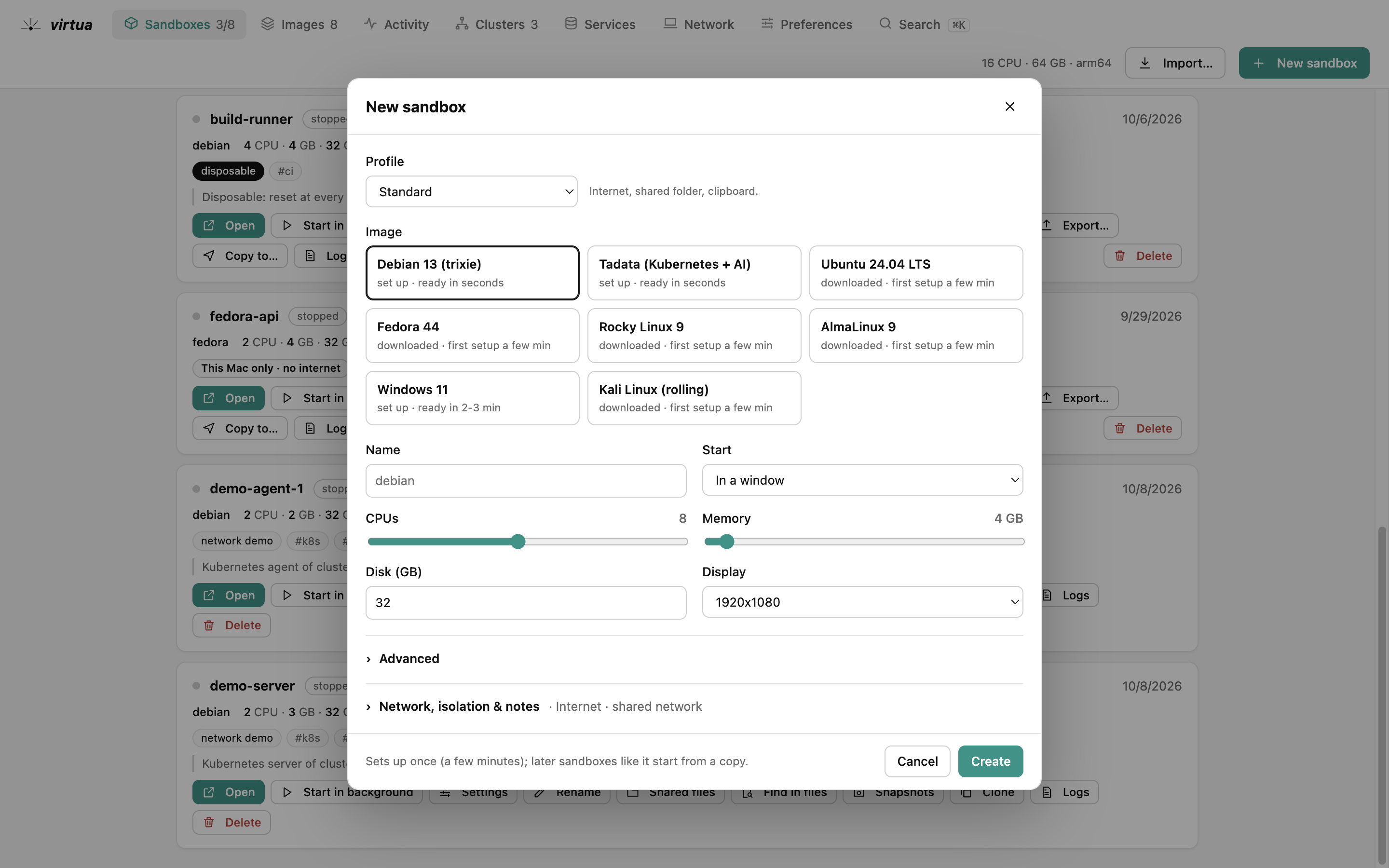This screenshot has height=868, width=1389.
Task: Open the Activity tab
Action: pos(396,24)
